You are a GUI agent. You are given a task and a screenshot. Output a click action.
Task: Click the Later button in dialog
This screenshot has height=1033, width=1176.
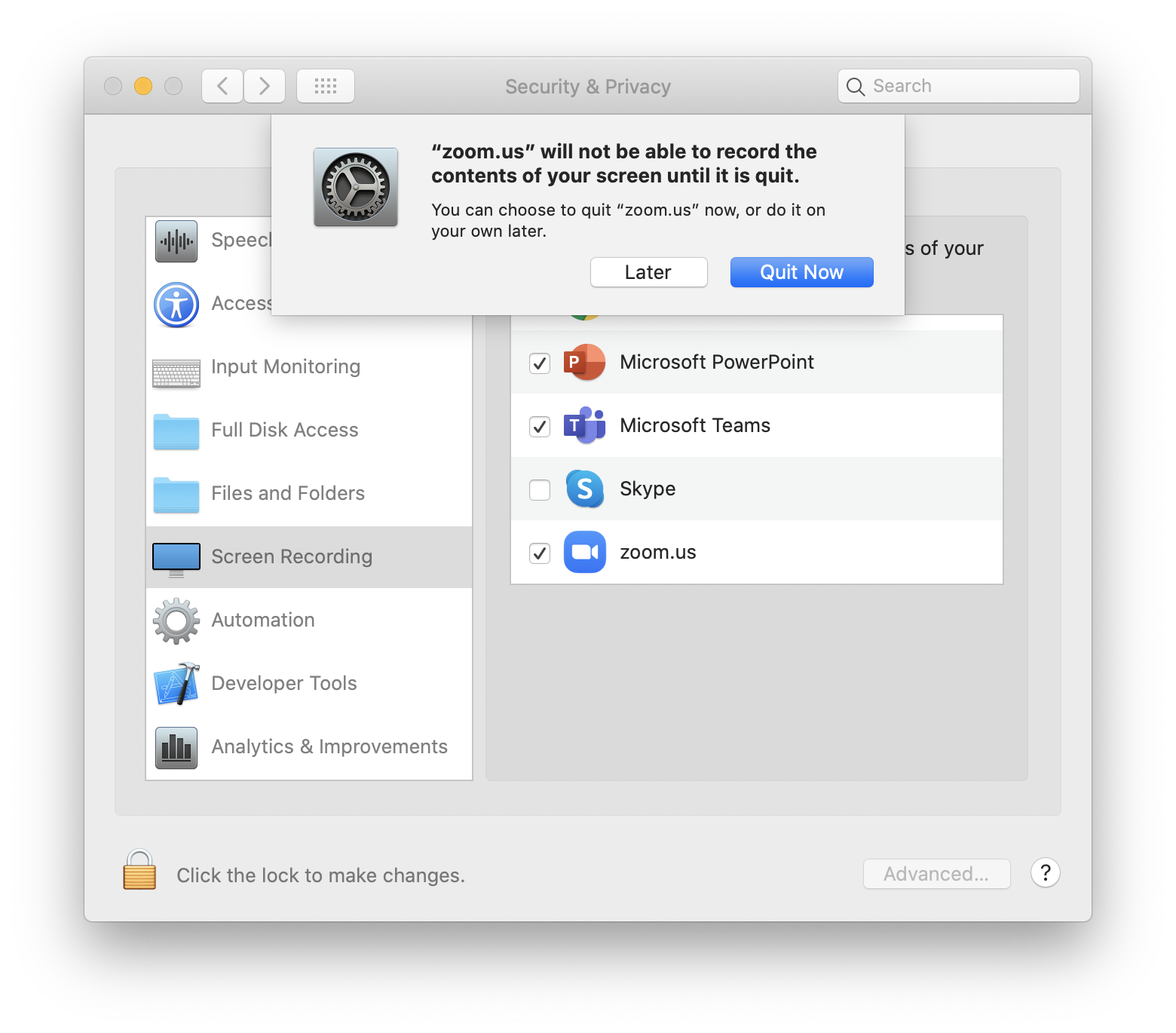(x=648, y=271)
